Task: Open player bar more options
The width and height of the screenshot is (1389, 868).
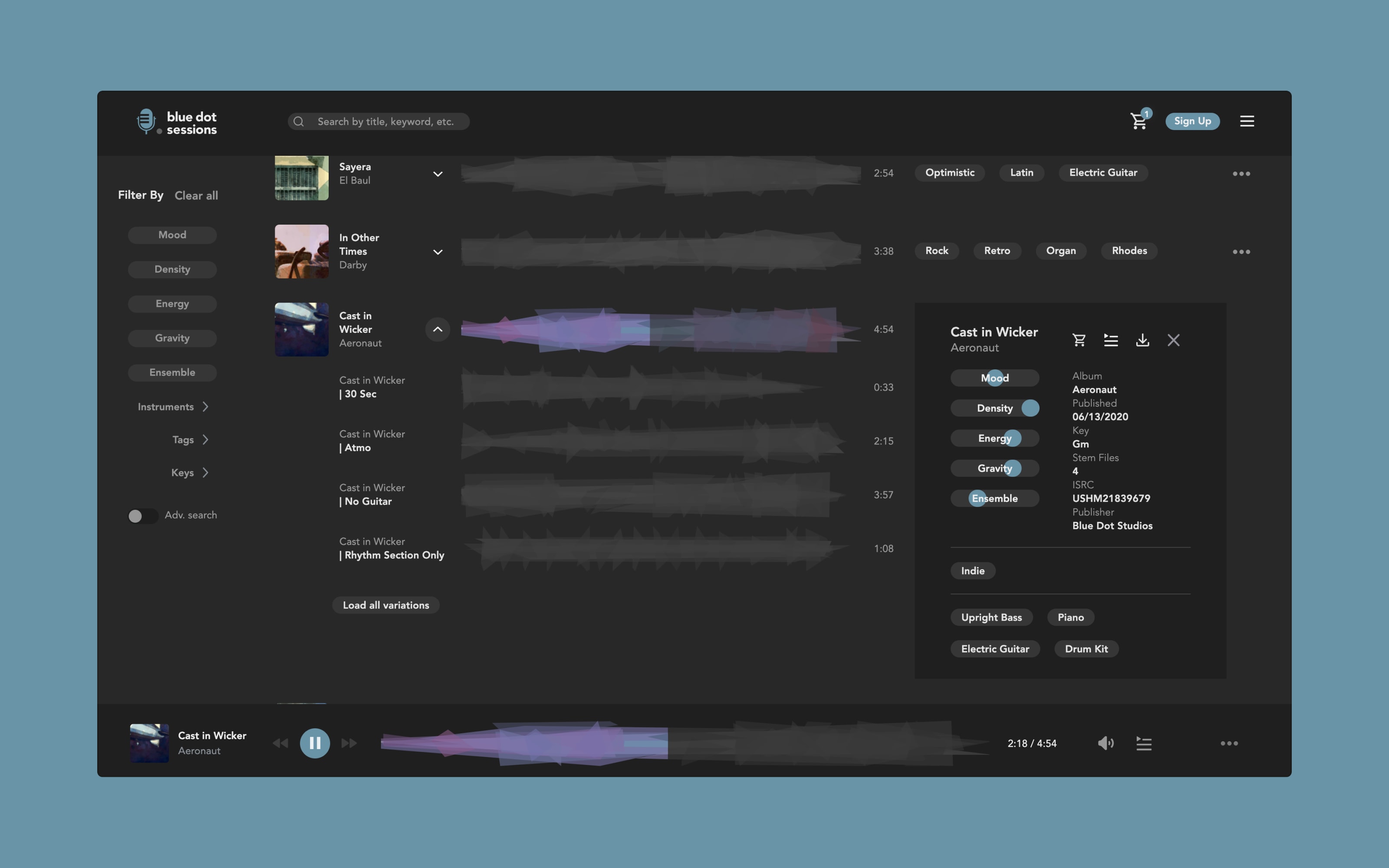Action: tap(1229, 743)
